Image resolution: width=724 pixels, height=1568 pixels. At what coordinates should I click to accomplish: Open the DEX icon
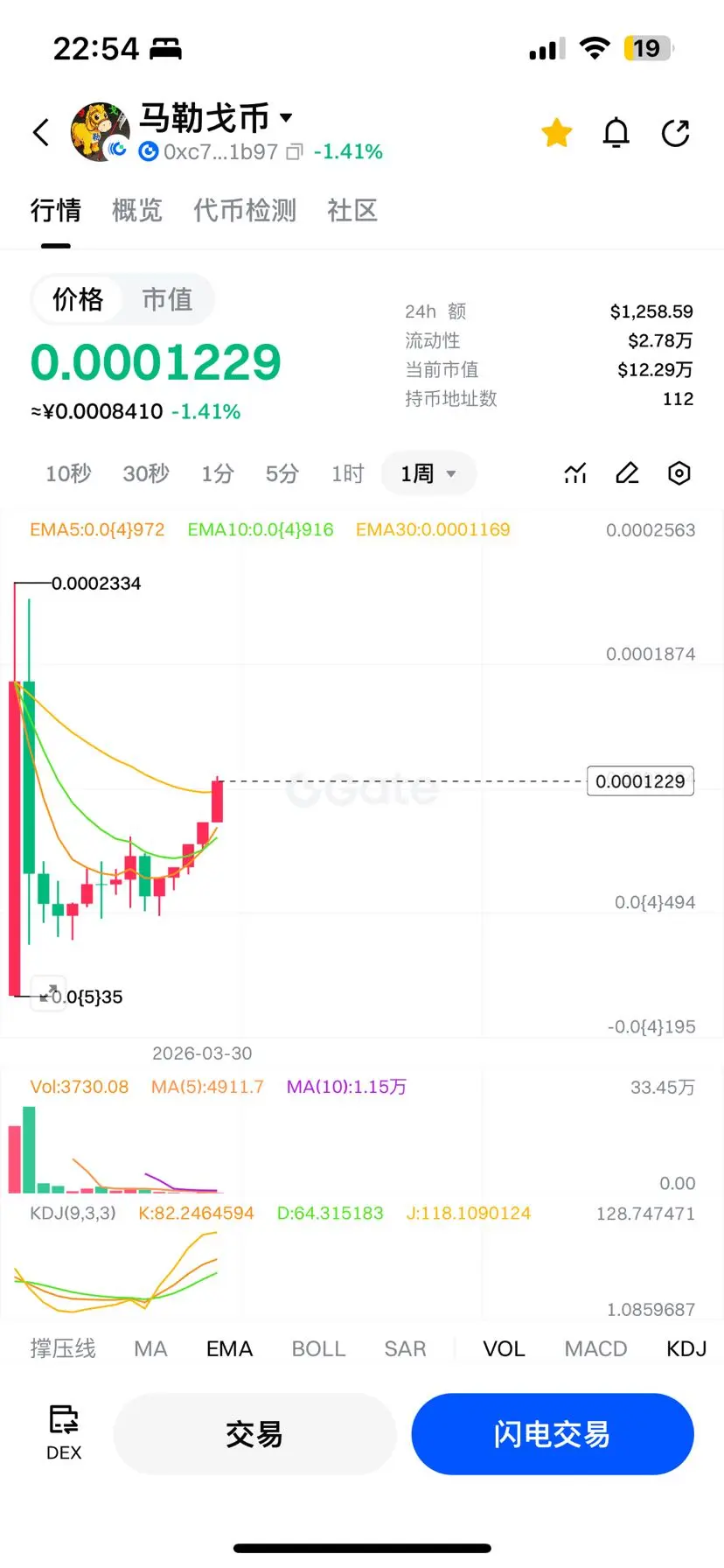tap(64, 1433)
